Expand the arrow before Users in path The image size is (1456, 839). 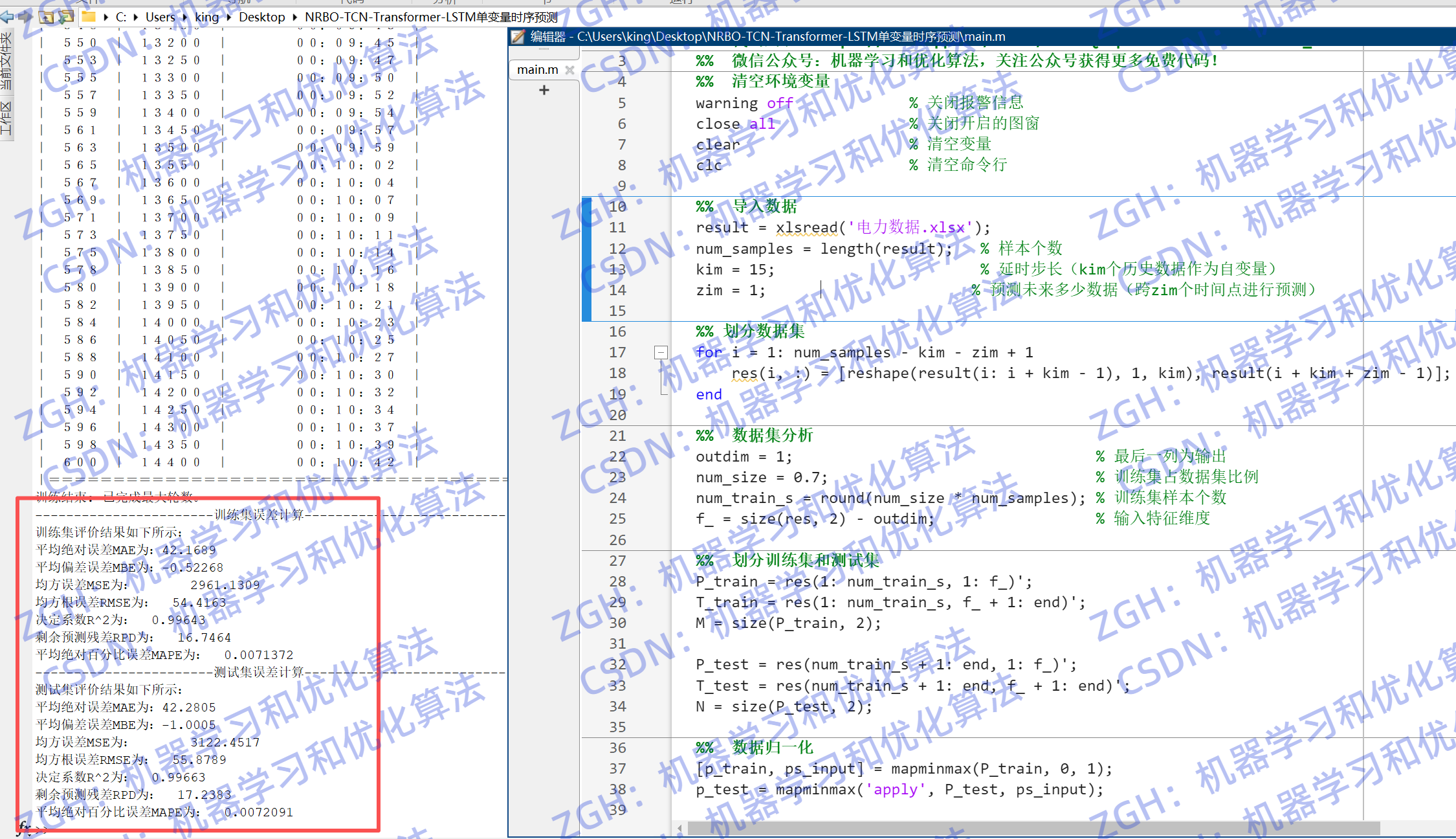pos(136,17)
